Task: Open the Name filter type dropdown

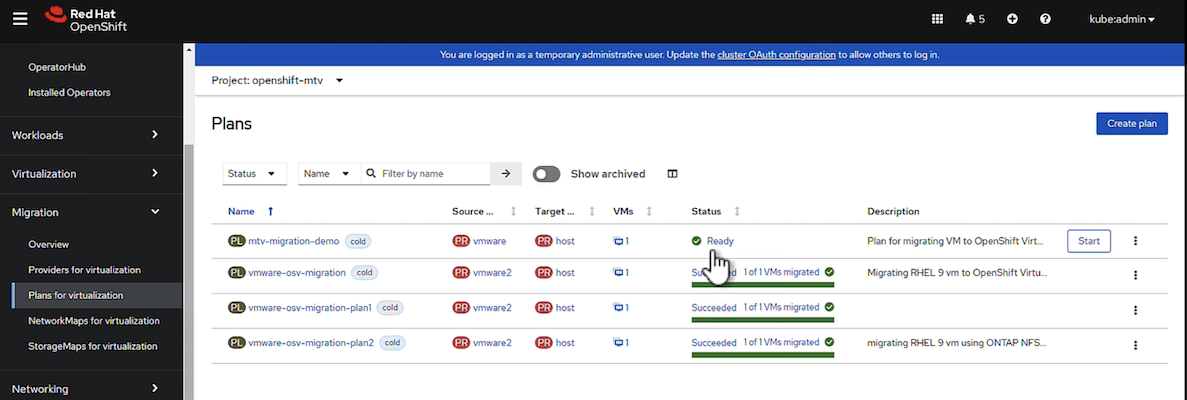Action: pos(328,174)
